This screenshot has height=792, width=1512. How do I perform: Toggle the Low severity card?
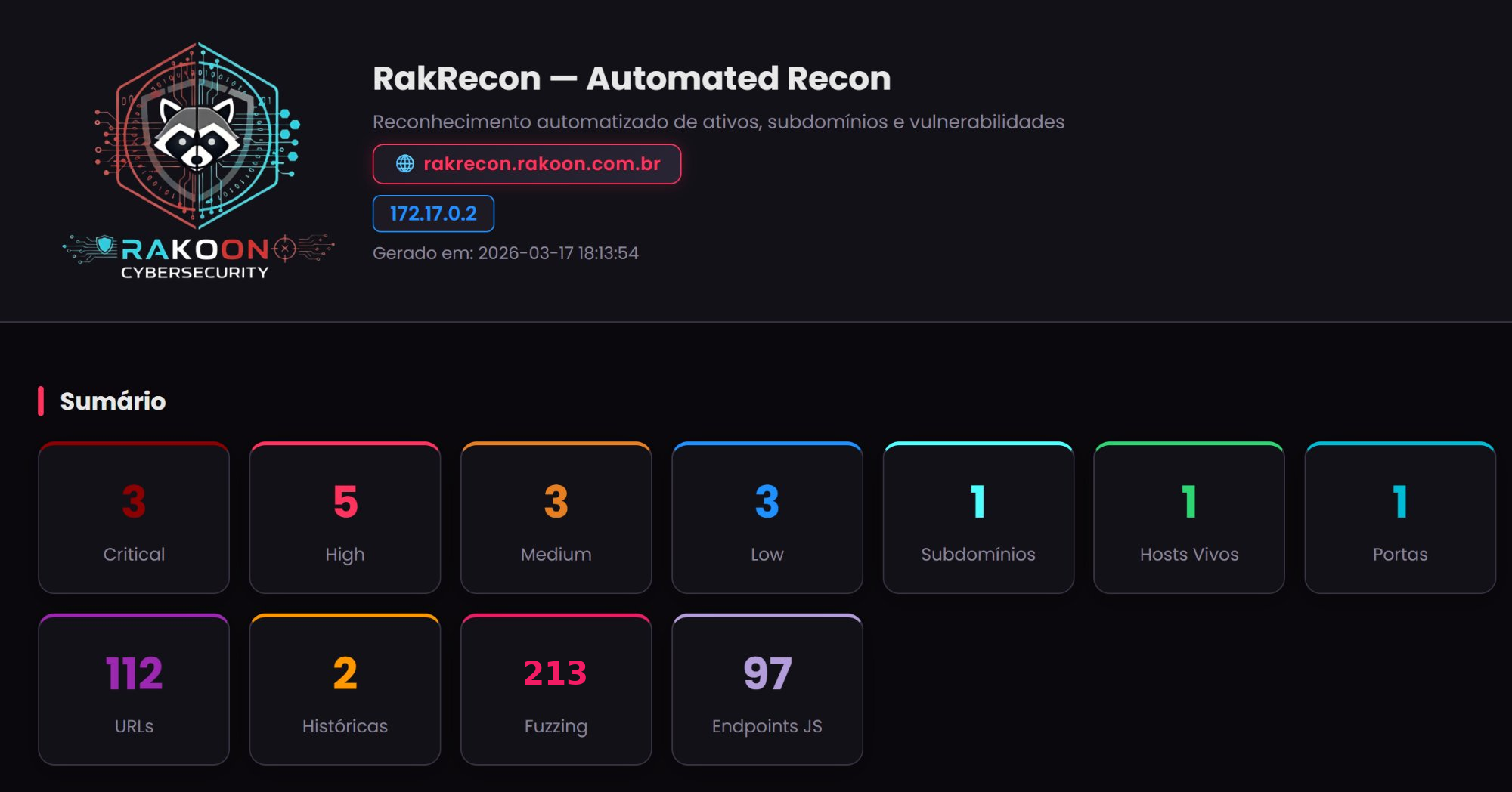point(767,518)
